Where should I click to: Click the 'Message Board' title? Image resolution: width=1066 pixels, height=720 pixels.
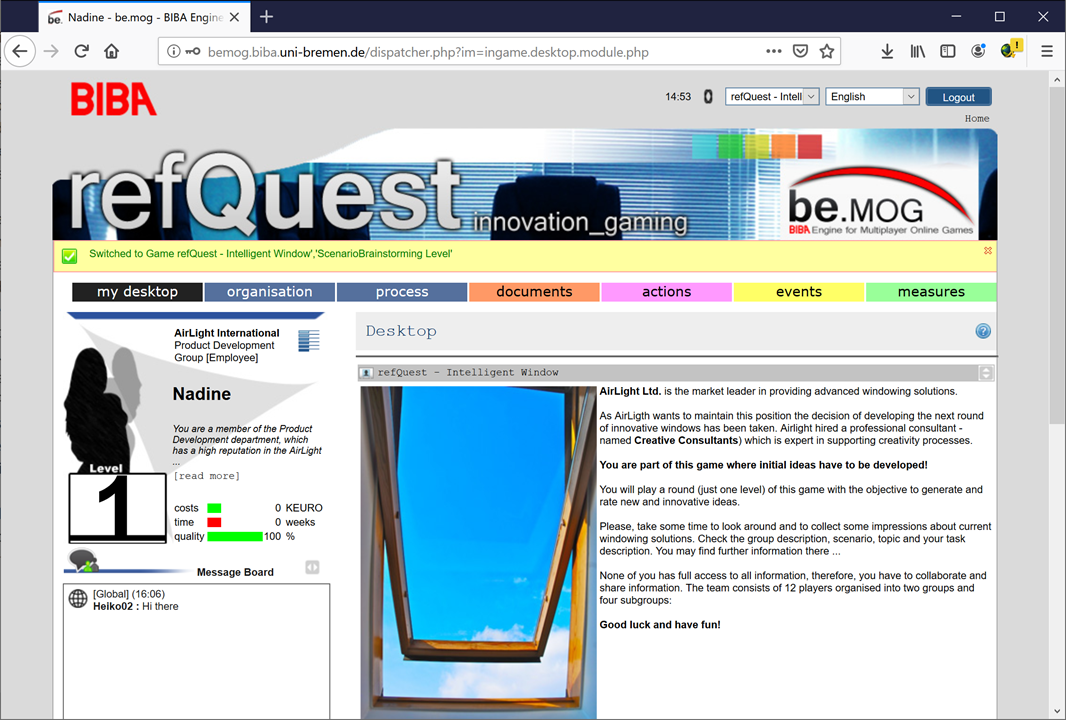pos(235,572)
